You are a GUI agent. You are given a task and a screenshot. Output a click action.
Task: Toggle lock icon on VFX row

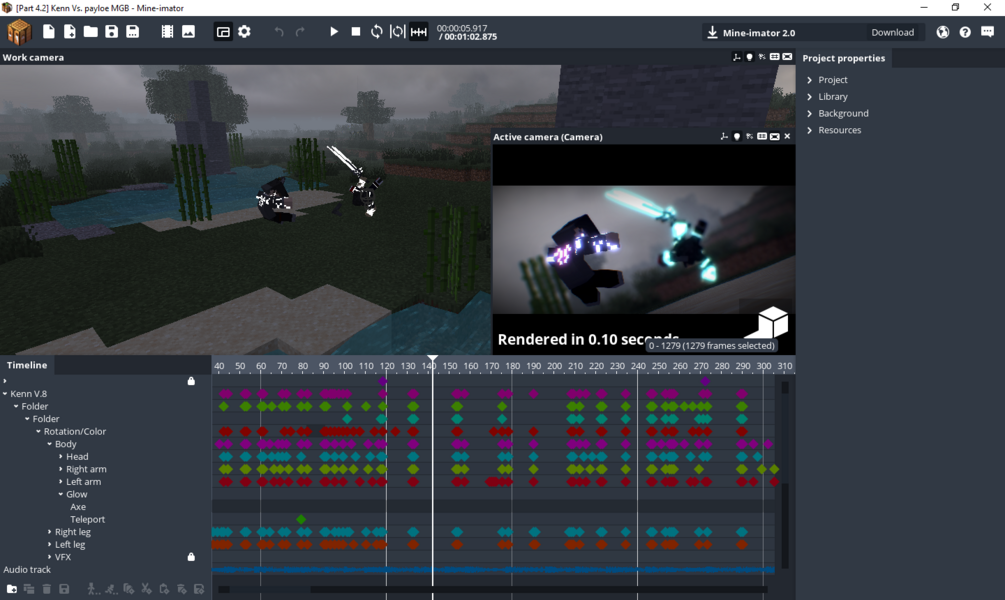pos(191,556)
